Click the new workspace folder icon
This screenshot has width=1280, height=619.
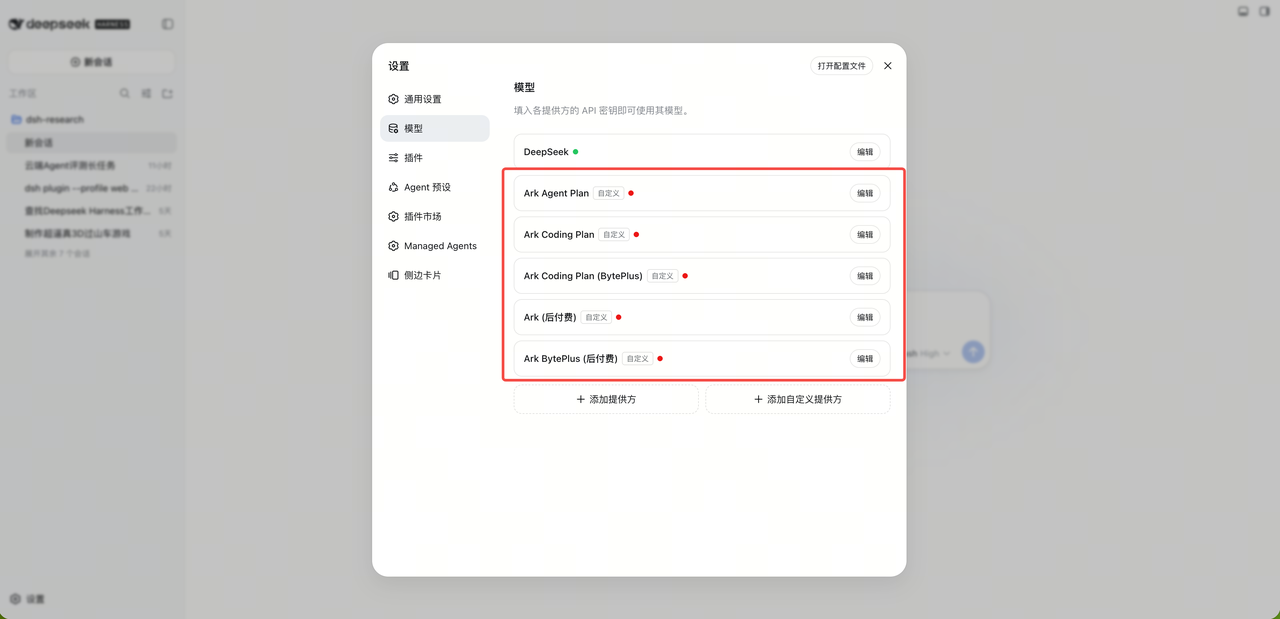(x=167, y=94)
